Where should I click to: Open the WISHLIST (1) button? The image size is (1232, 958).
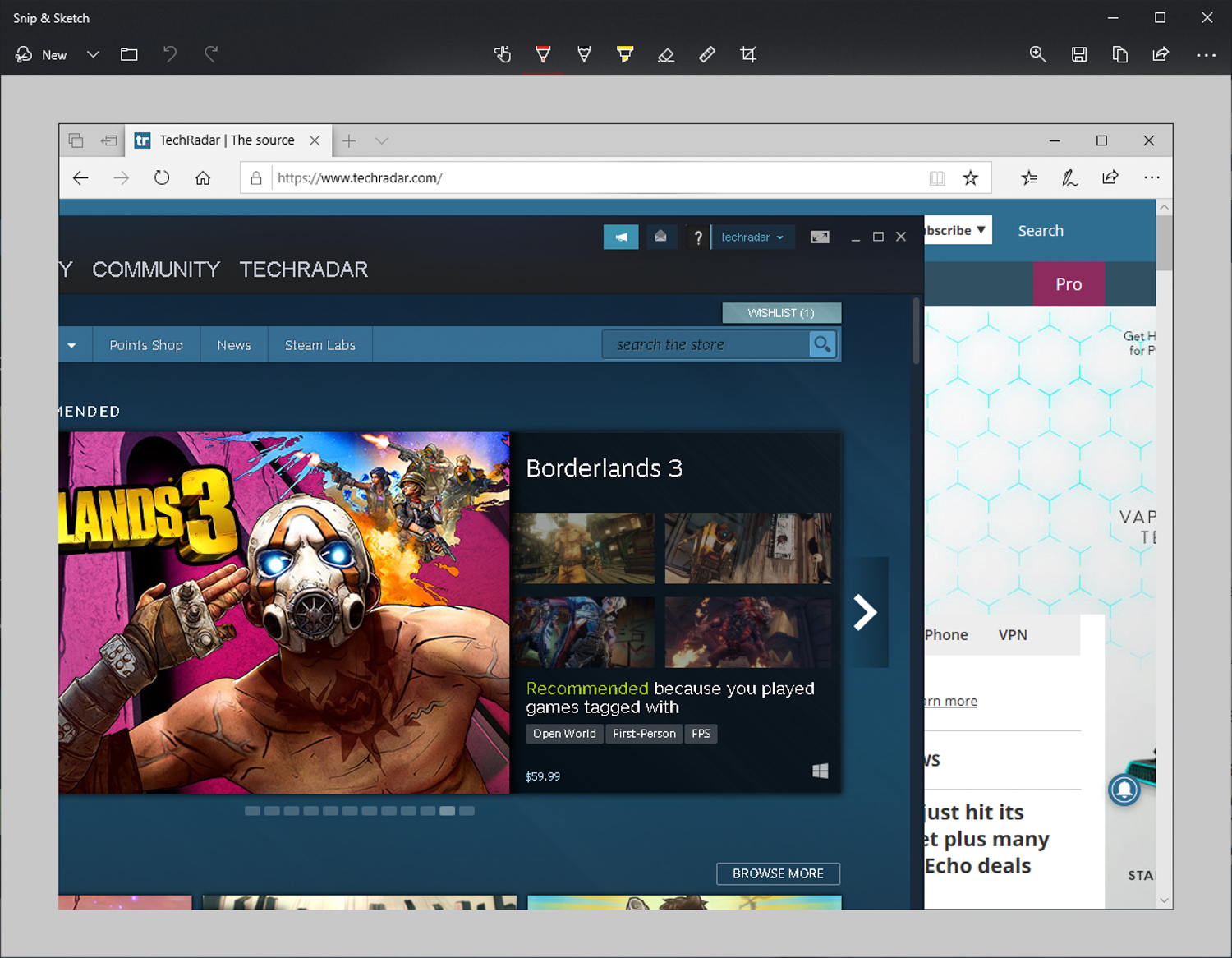[781, 313]
